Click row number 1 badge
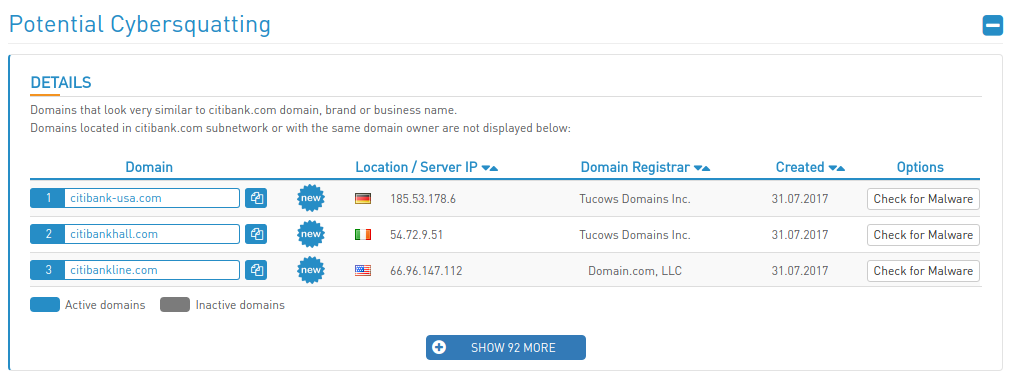The width and height of the screenshot is (1014, 386). pos(47,198)
